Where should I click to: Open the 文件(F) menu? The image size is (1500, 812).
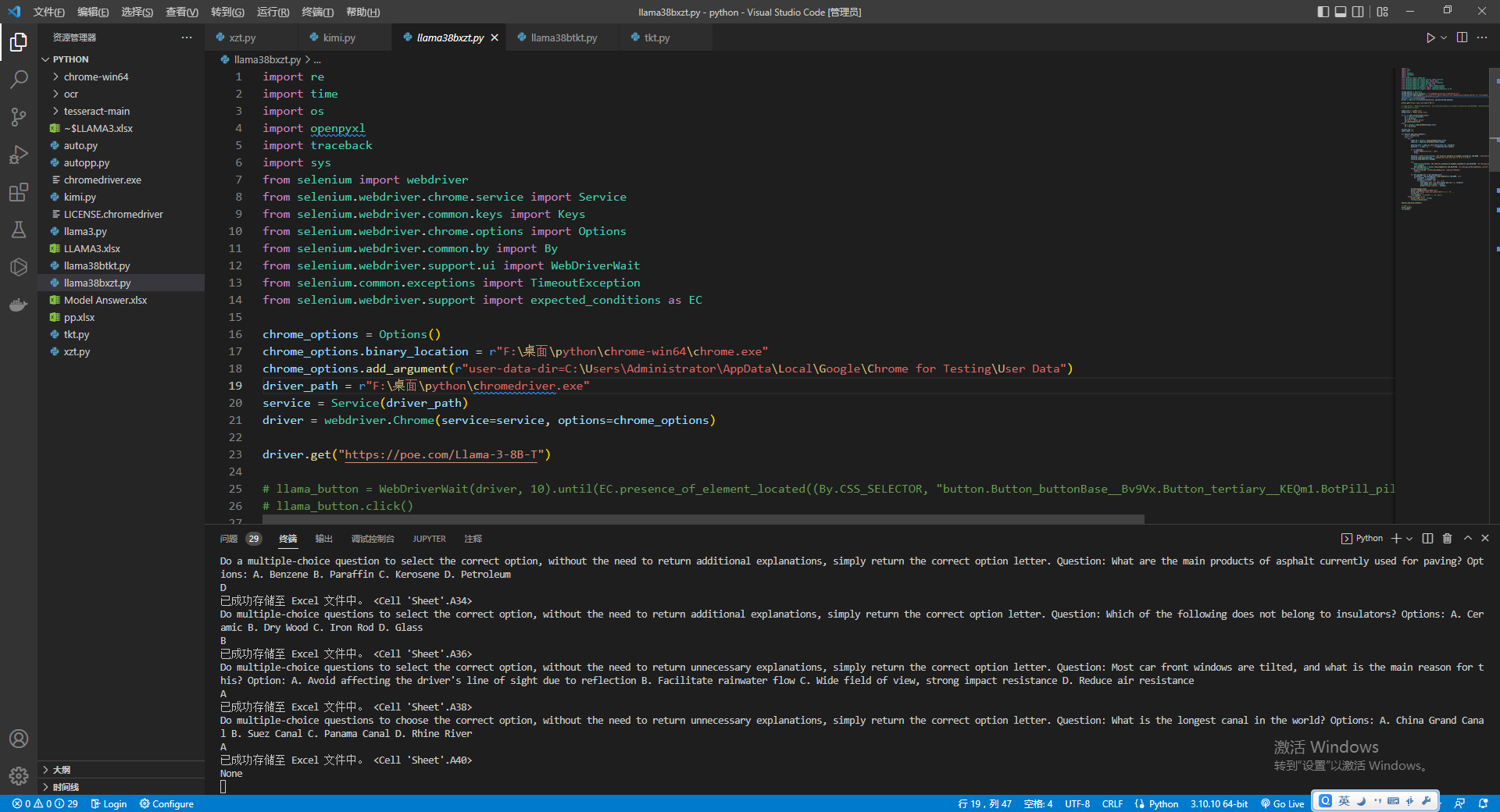tap(48, 12)
